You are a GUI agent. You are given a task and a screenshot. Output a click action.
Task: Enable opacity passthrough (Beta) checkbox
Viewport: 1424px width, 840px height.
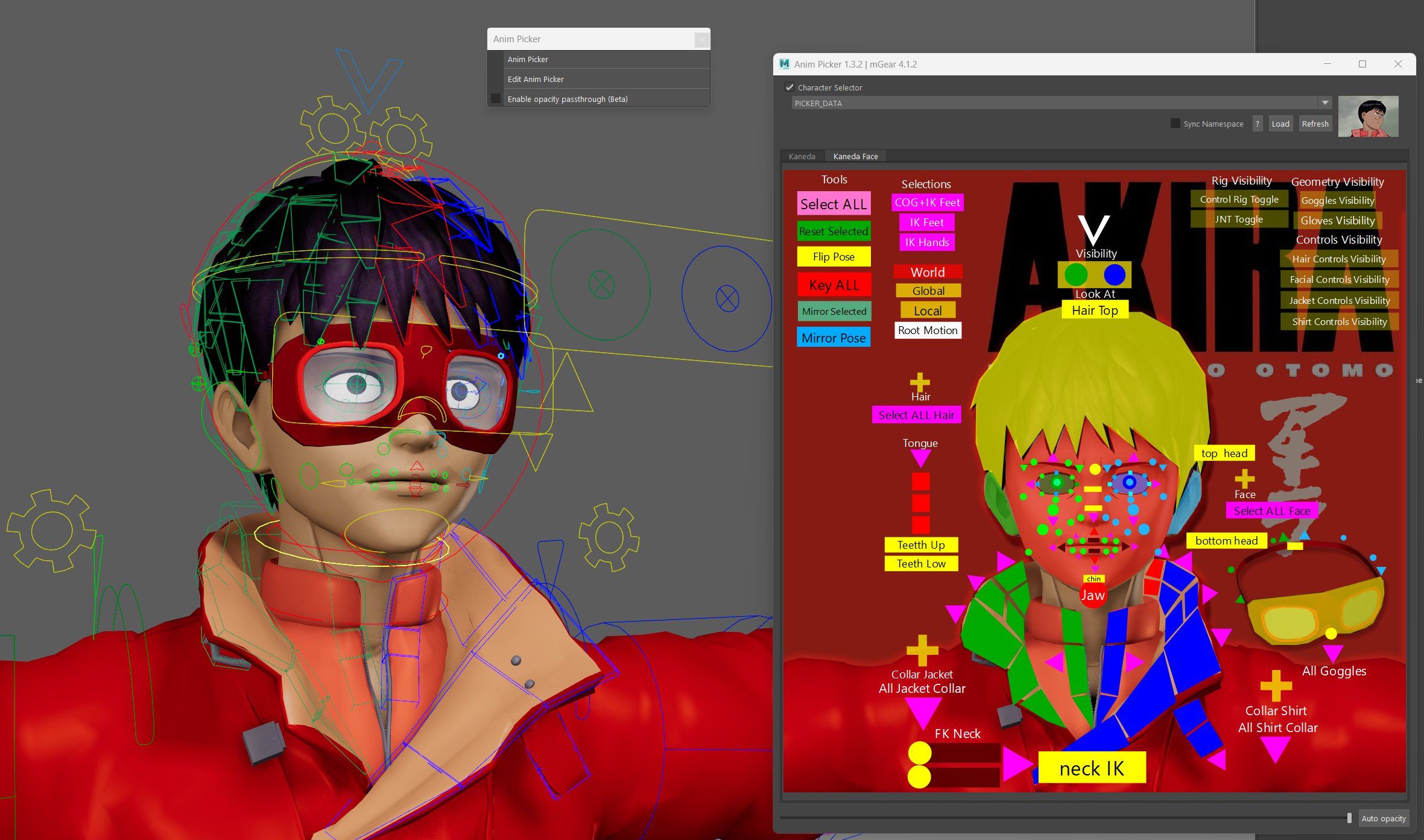tap(496, 99)
